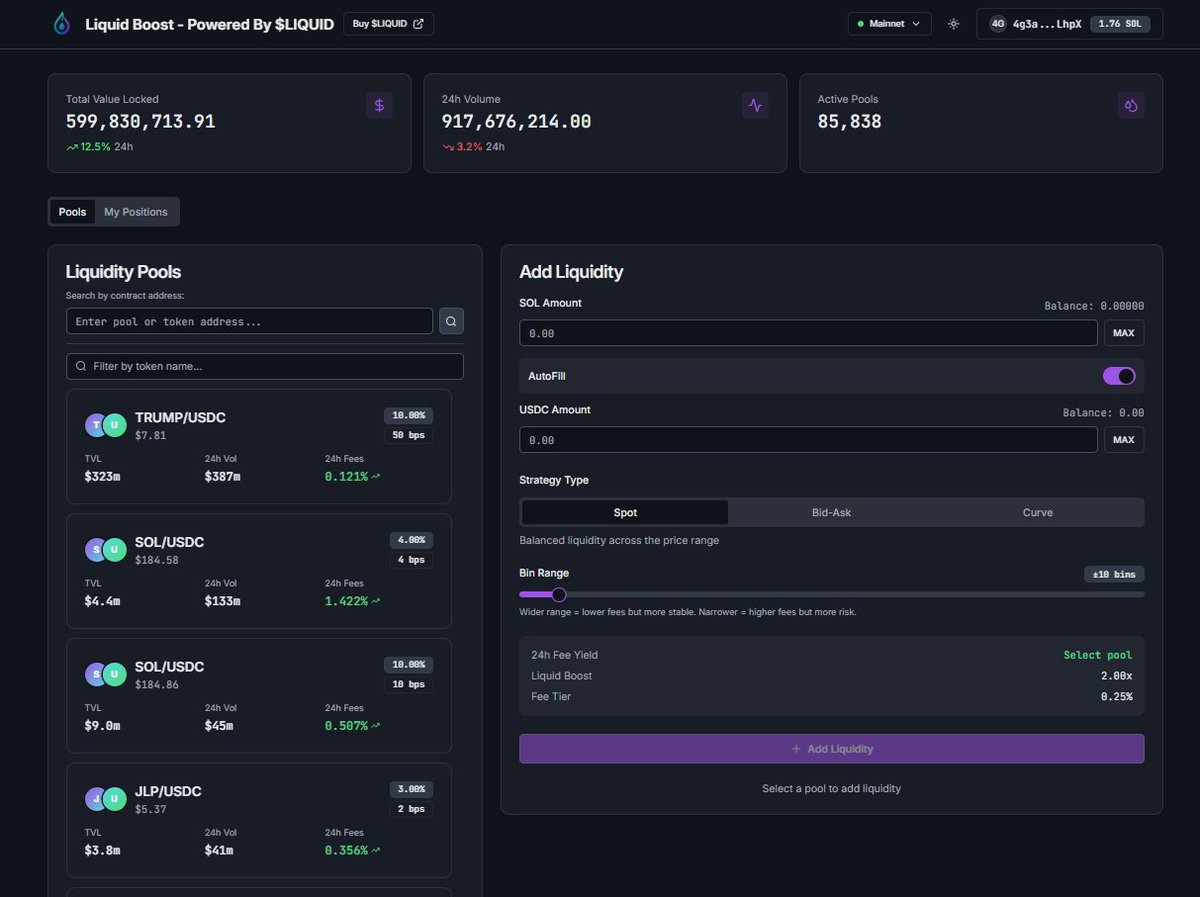Click the $323m TVL of TRUMP/USDC
This screenshot has width=1200, height=897.
(103, 477)
